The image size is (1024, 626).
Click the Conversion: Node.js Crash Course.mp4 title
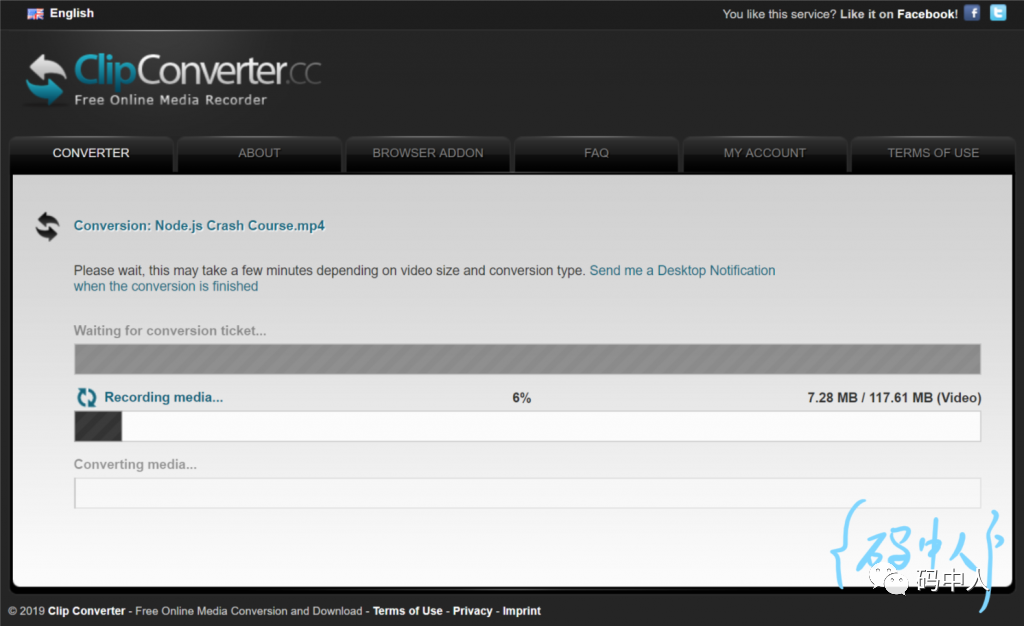pyautogui.click(x=199, y=225)
